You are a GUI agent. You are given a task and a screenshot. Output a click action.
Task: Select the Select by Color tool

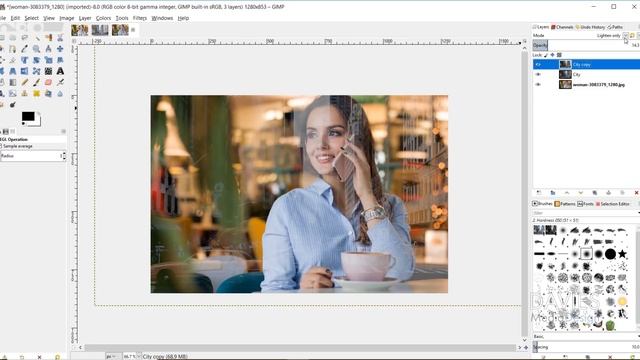48,38
